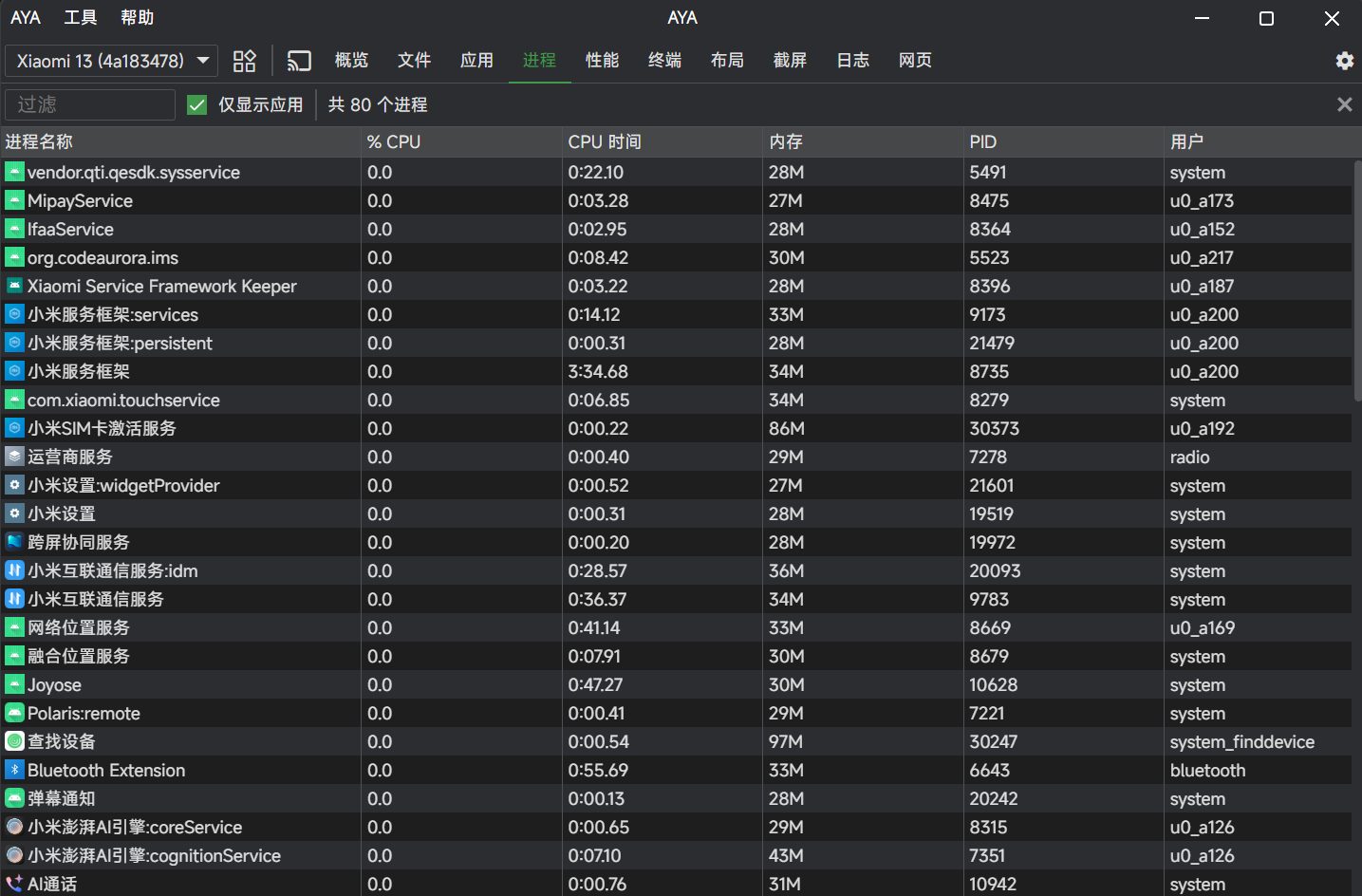Screen dimensions: 1362x896
Task: Click the 查找设备 process icon
Action: point(14,741)
